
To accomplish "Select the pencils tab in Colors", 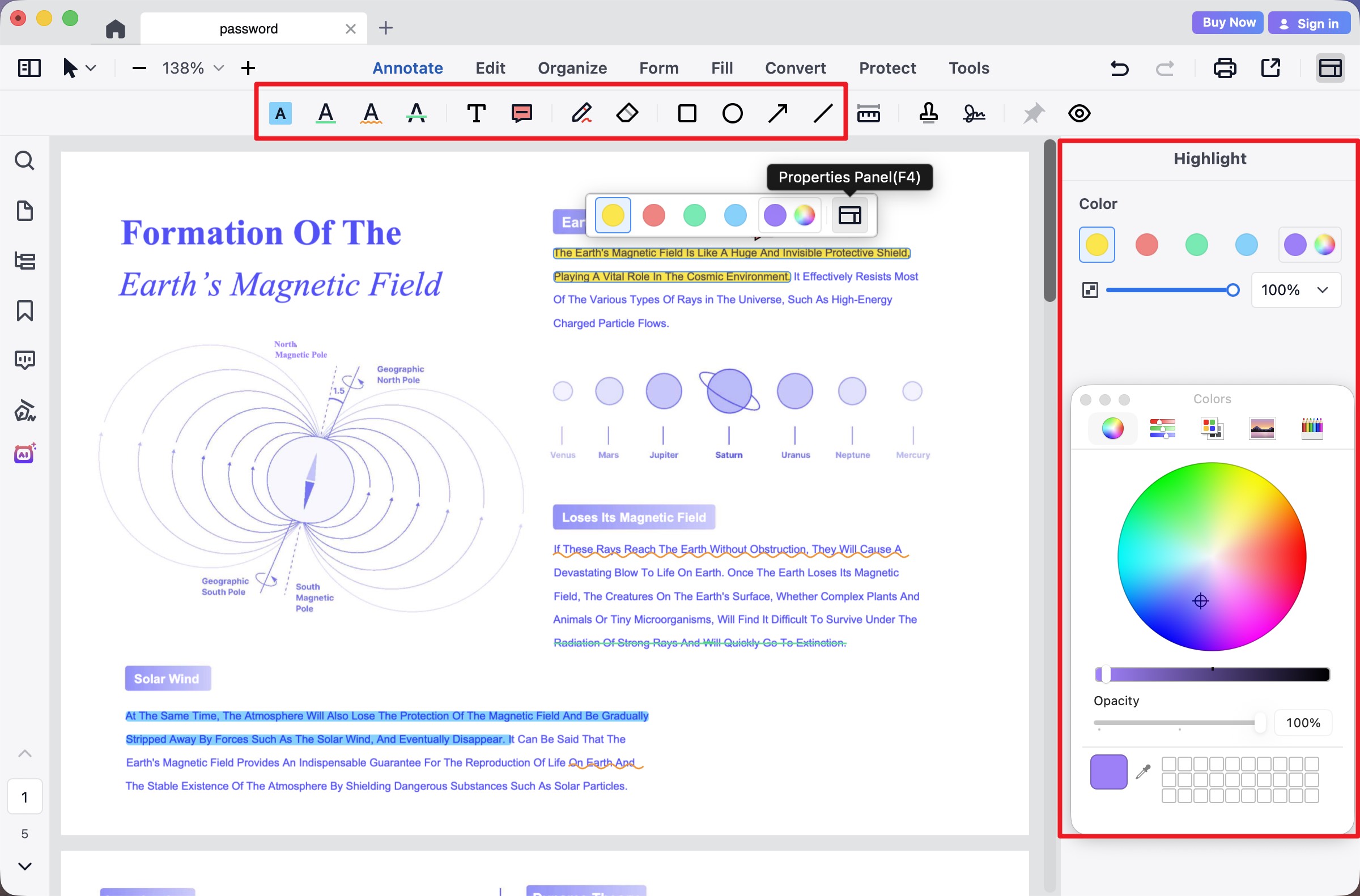I will click(x=1311, y=428).
